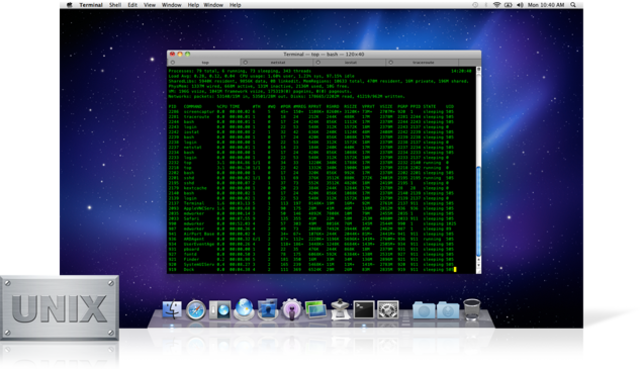
Task: Click the Terminal icon in the Dock
Action: coord(364,309)
